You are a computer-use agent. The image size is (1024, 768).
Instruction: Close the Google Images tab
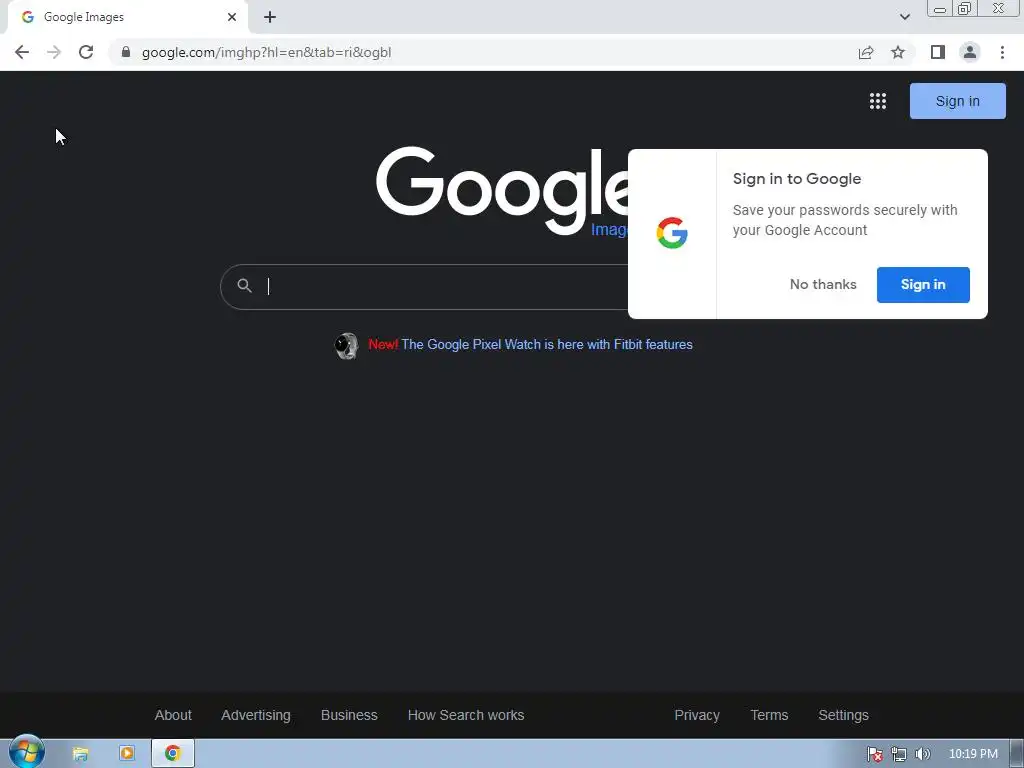[x=232, y=17]
